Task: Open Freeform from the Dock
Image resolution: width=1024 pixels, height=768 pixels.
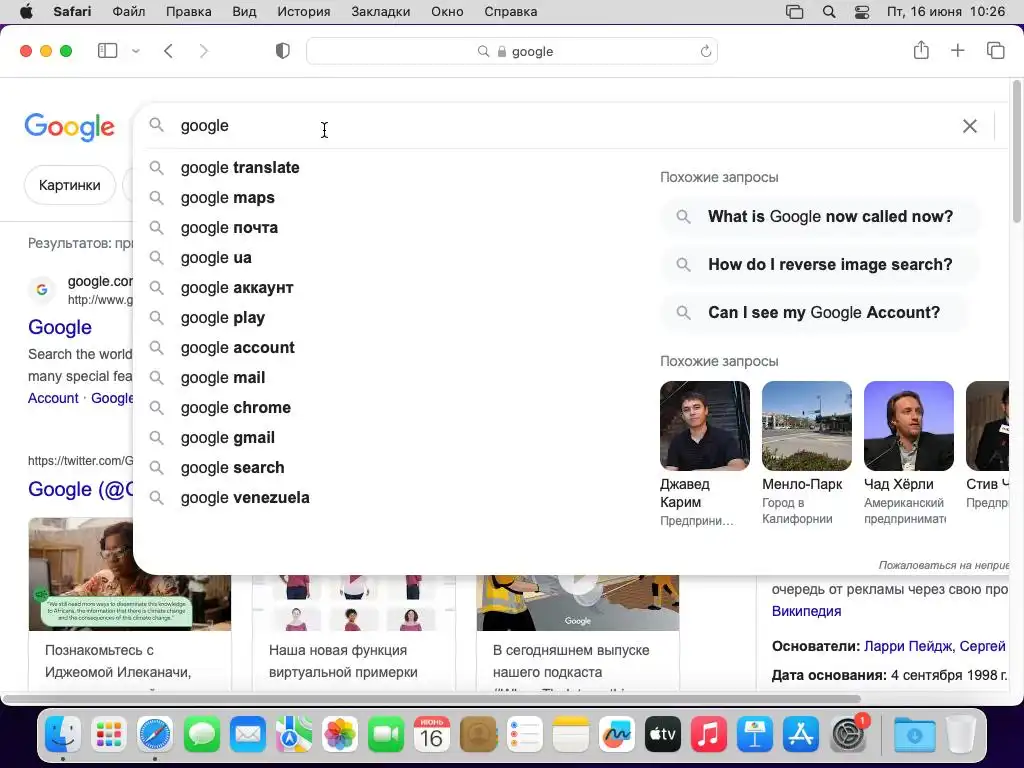Action: (x=616, y=735)
